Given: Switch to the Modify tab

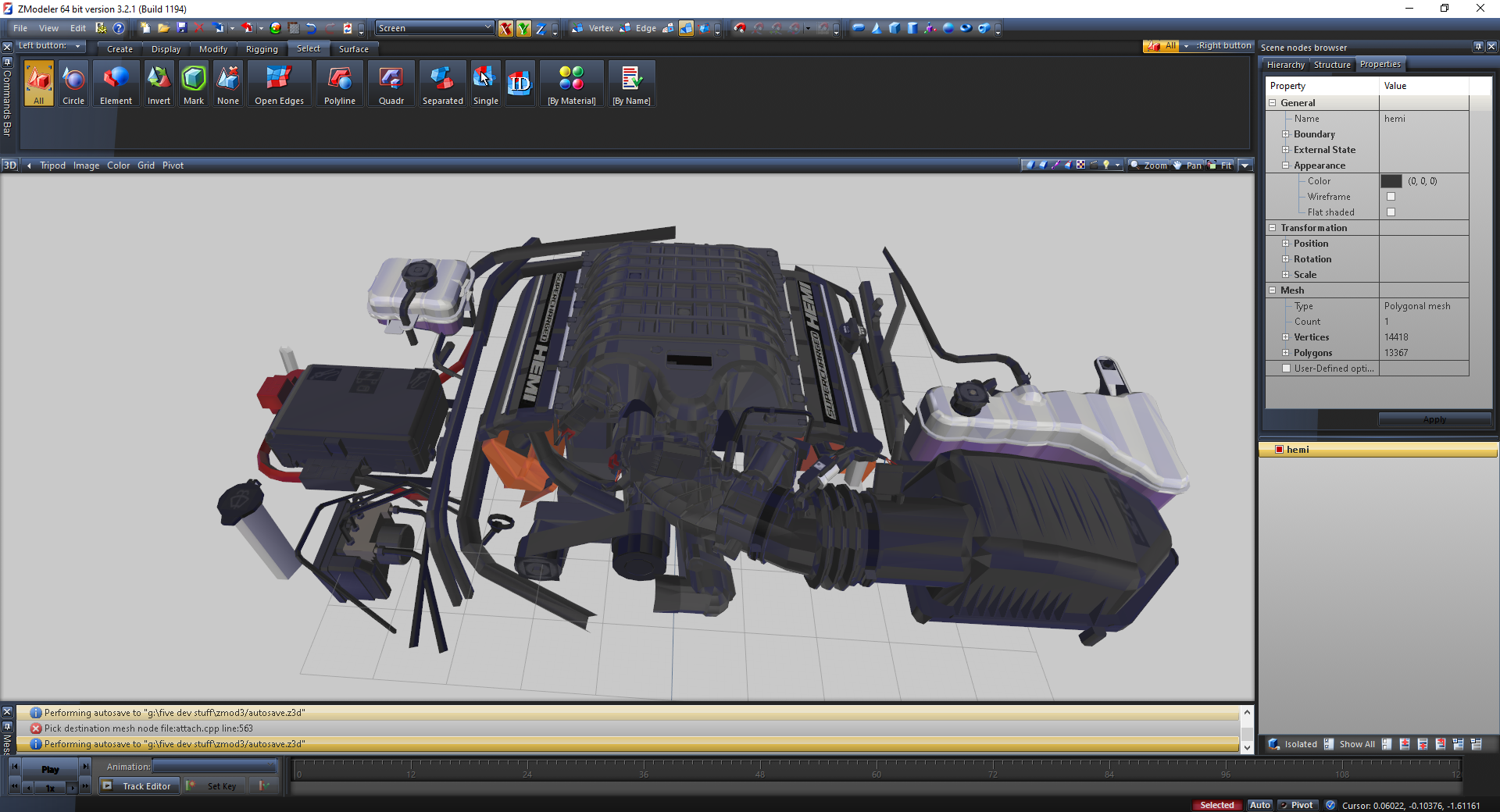Looking at the screenshot, I should coord(212,49).
